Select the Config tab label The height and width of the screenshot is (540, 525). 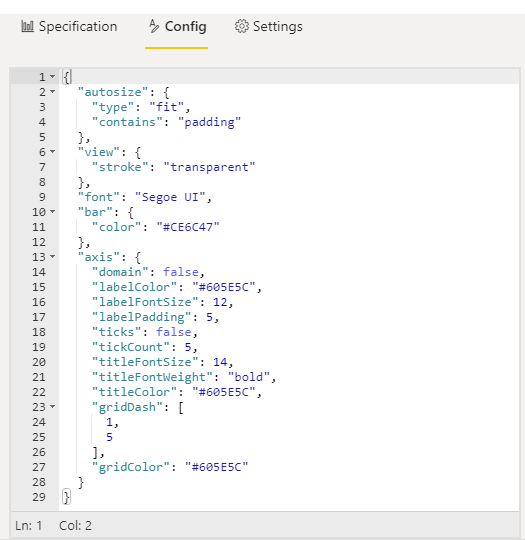tap(186, 27)
